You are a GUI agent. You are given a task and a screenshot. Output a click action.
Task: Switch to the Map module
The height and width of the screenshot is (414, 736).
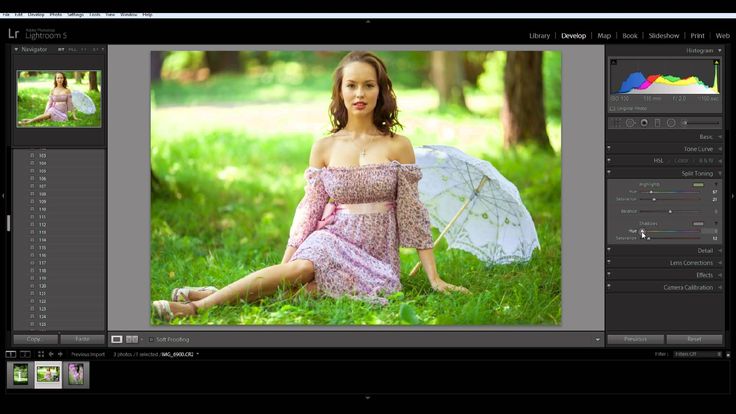604,36
